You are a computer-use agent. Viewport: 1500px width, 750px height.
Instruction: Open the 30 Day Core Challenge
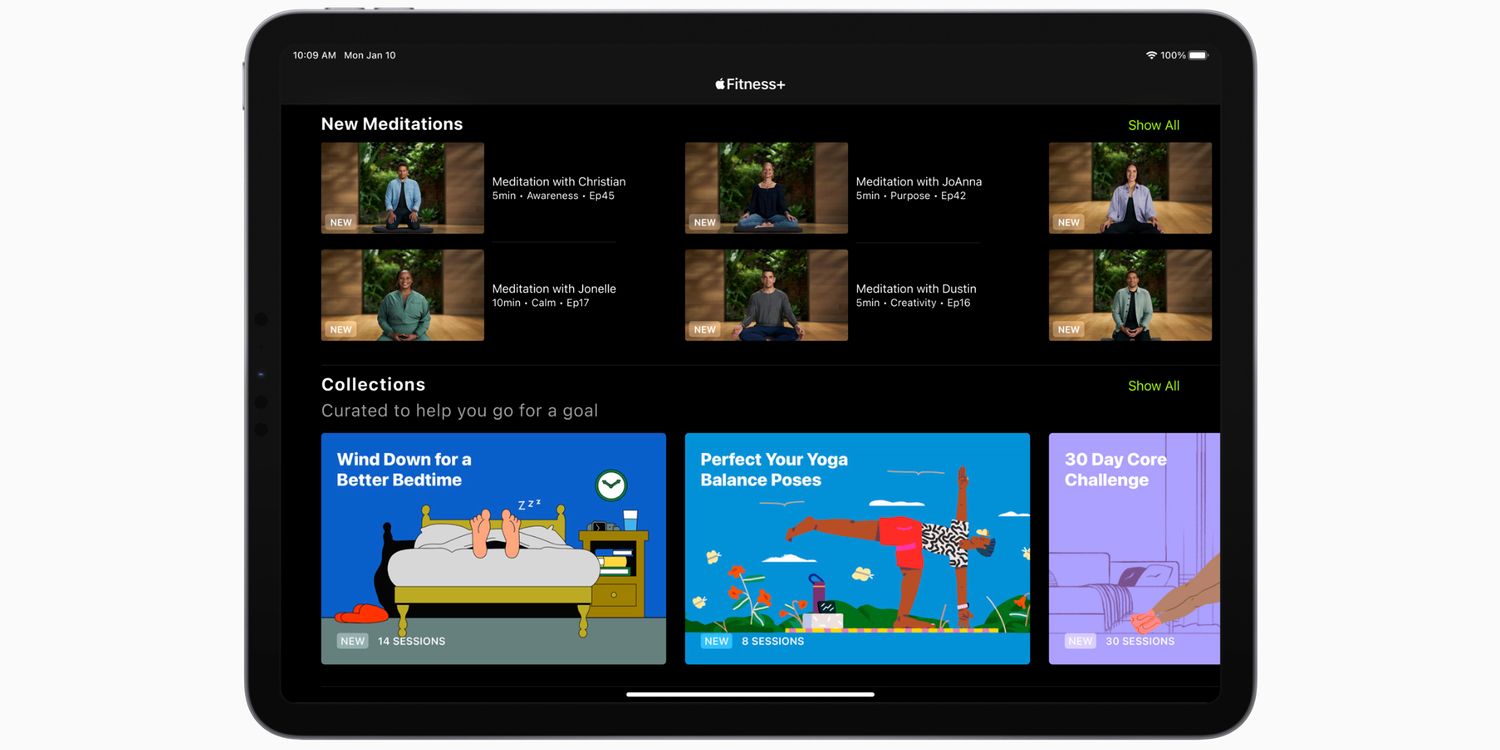click(1134, 548)
